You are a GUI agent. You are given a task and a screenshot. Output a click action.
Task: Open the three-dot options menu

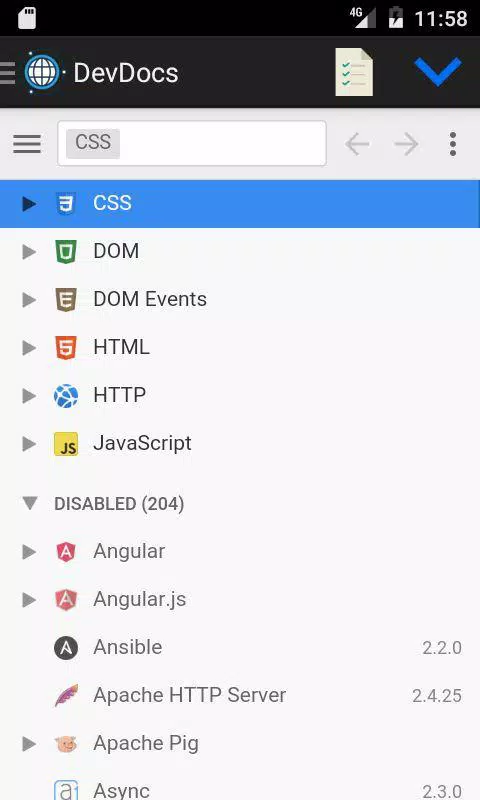pyautogui.click(x=452, y=144)
